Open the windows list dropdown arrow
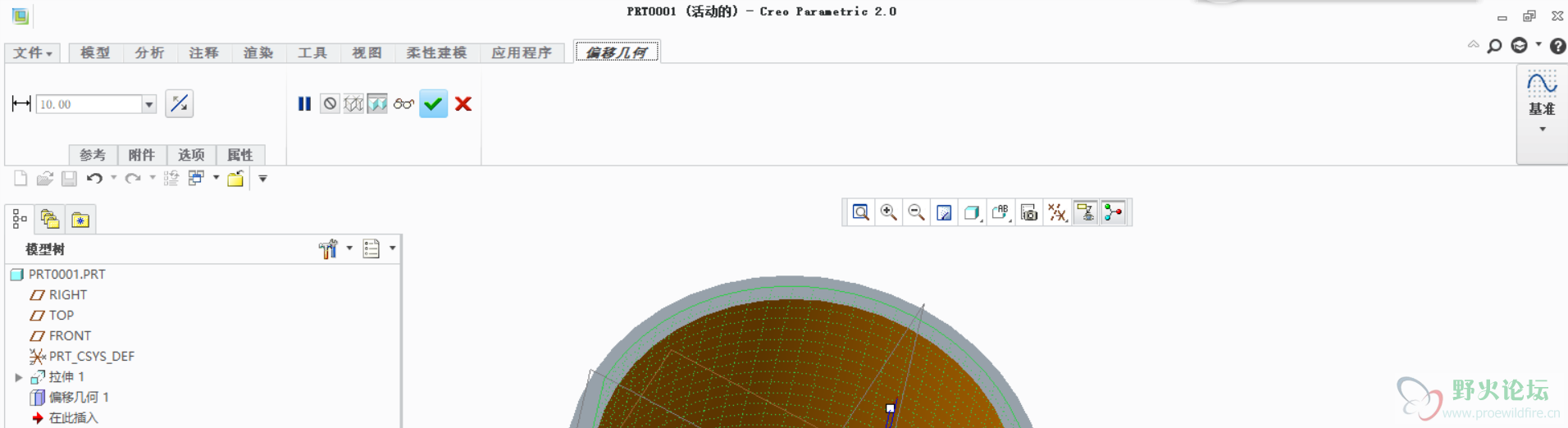This screenshot has width=1568, height=428. (x=217, y=177)
